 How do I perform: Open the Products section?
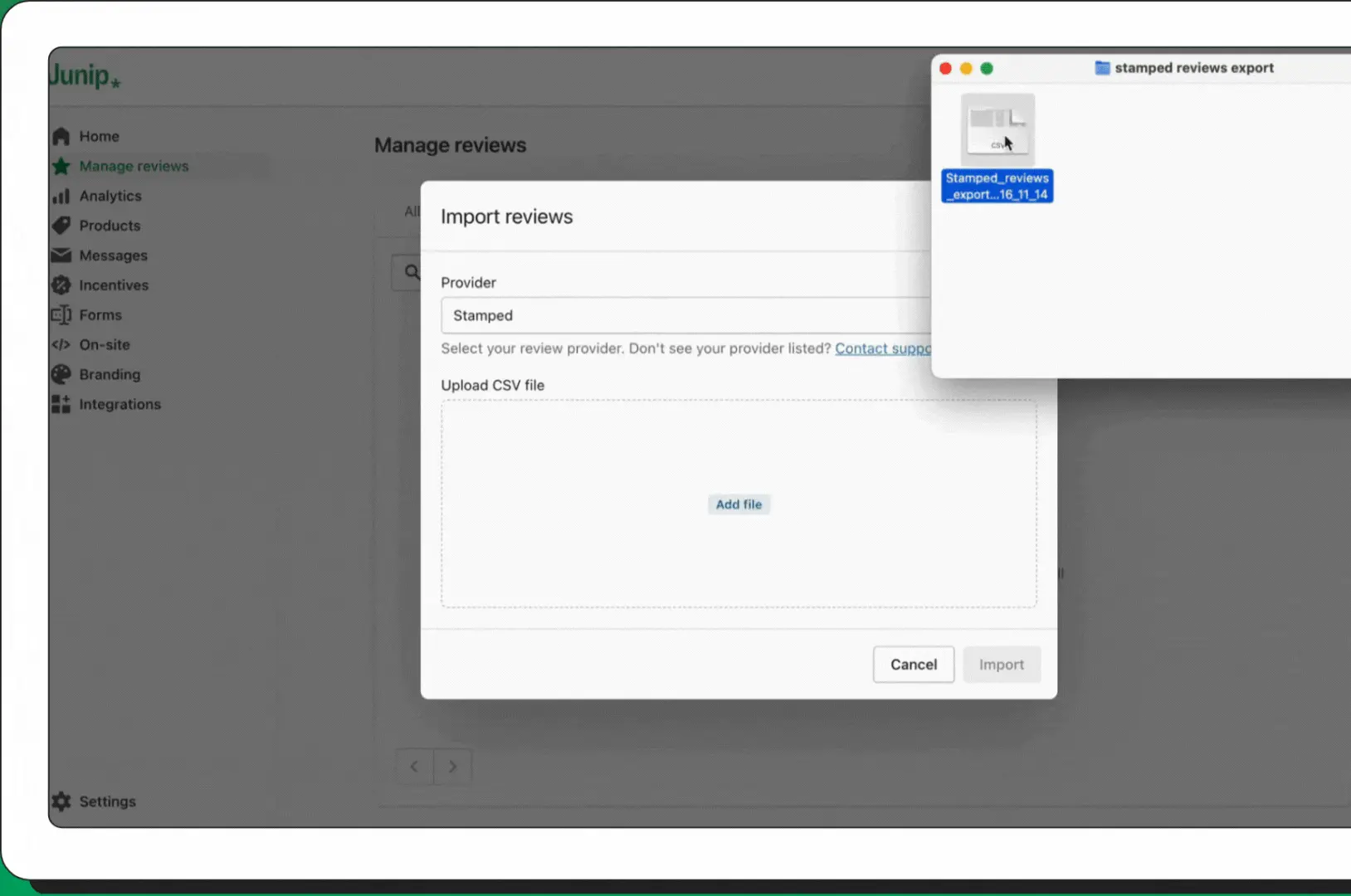pos(110,226)
